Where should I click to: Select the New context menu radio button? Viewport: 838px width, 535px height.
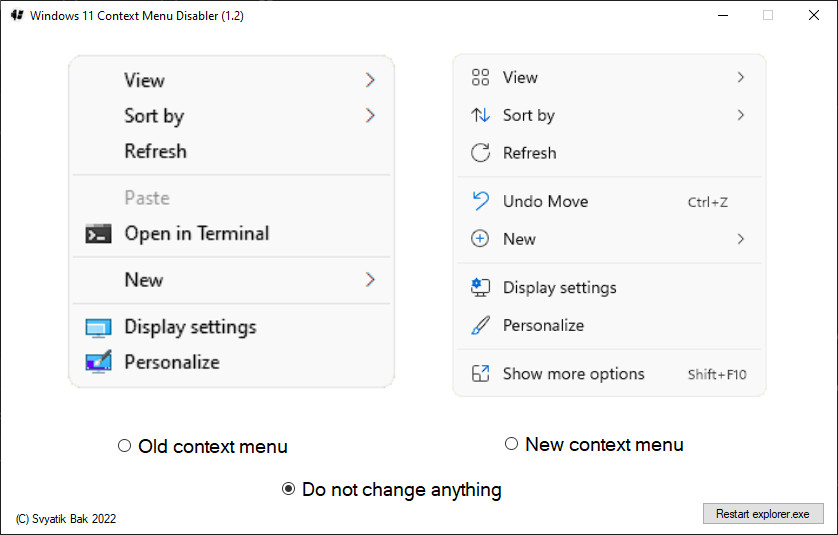[x=511, y=444]
